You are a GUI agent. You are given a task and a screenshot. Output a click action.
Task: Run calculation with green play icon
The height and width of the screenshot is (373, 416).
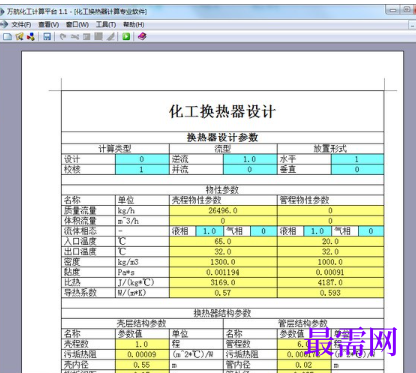(x=126, y=37)
